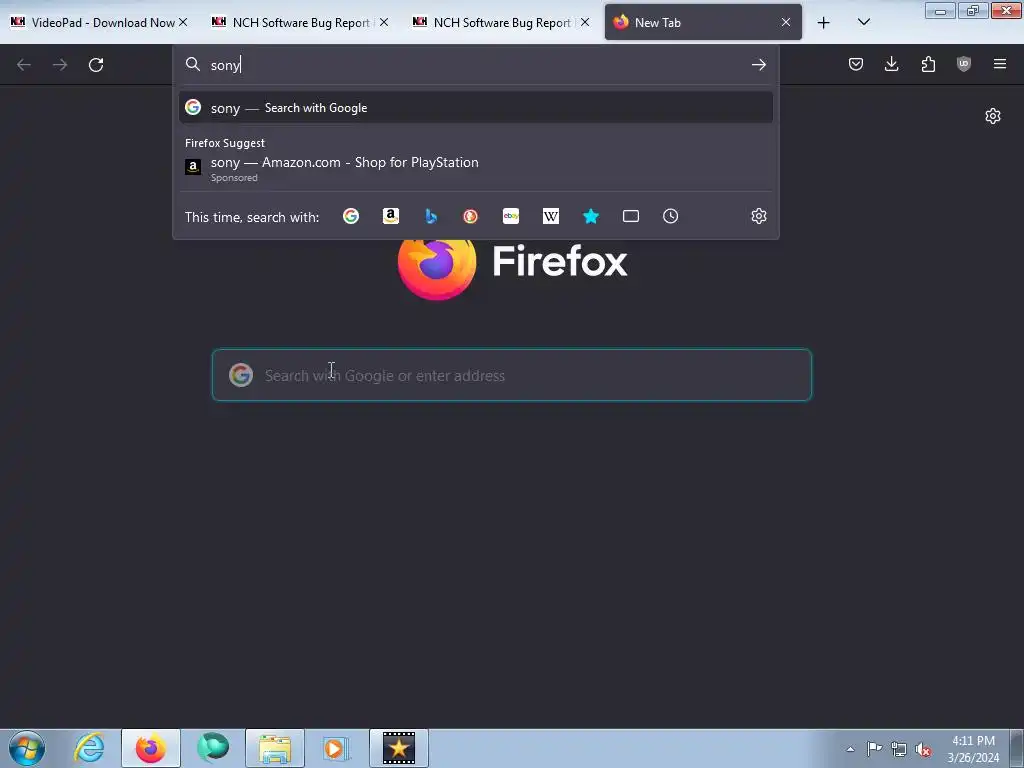Viewport: 1024px width, 768px height.
Task: Close the New Tab tab
Action: (x=786, y=22)
